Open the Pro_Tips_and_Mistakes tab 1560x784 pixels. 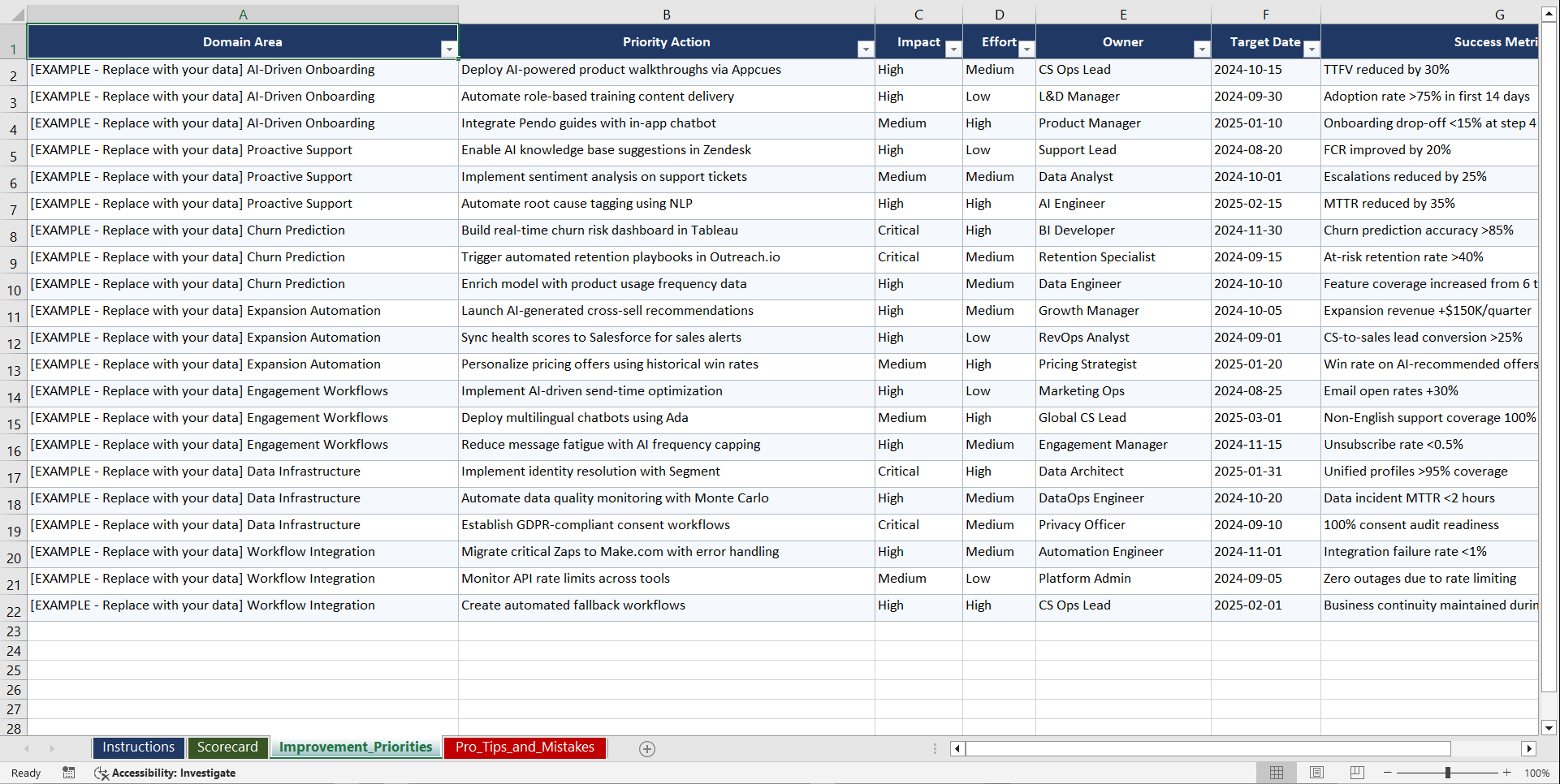point(525,747)
